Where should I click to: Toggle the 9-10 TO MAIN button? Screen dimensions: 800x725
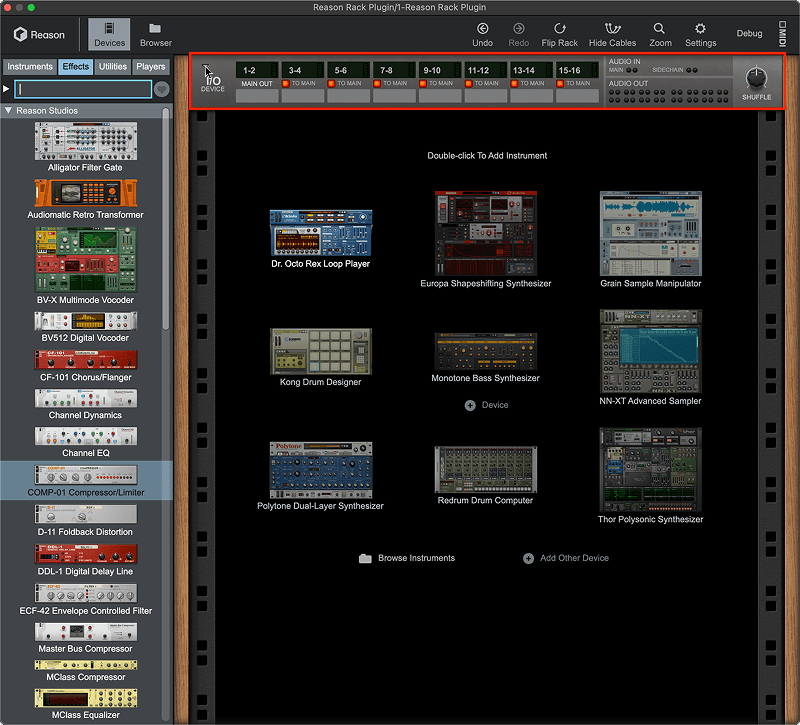tap(422, 83)
